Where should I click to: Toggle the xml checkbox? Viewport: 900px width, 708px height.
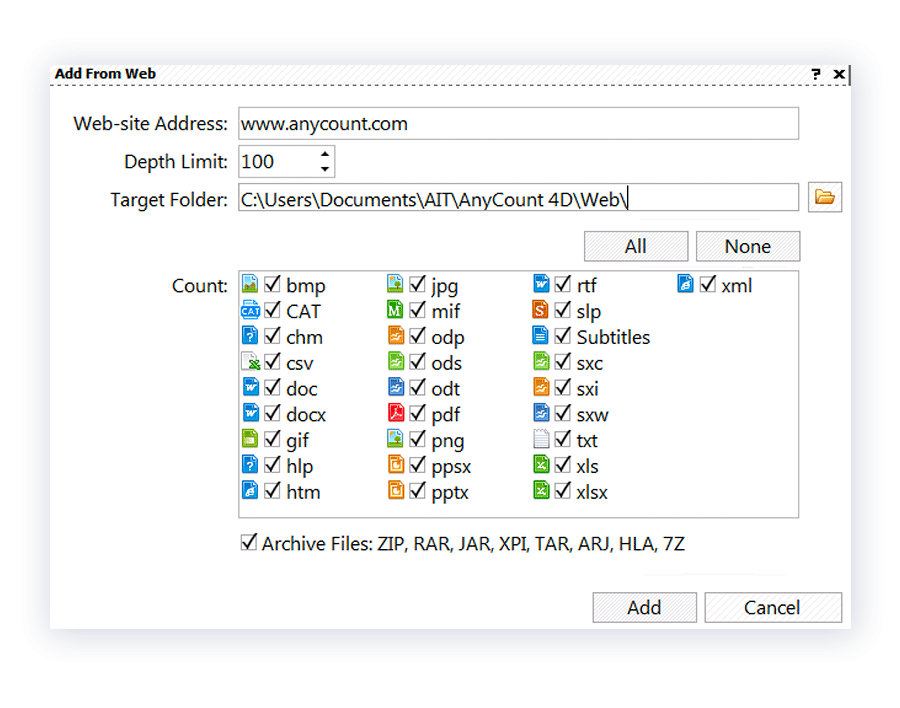(708, 285)
